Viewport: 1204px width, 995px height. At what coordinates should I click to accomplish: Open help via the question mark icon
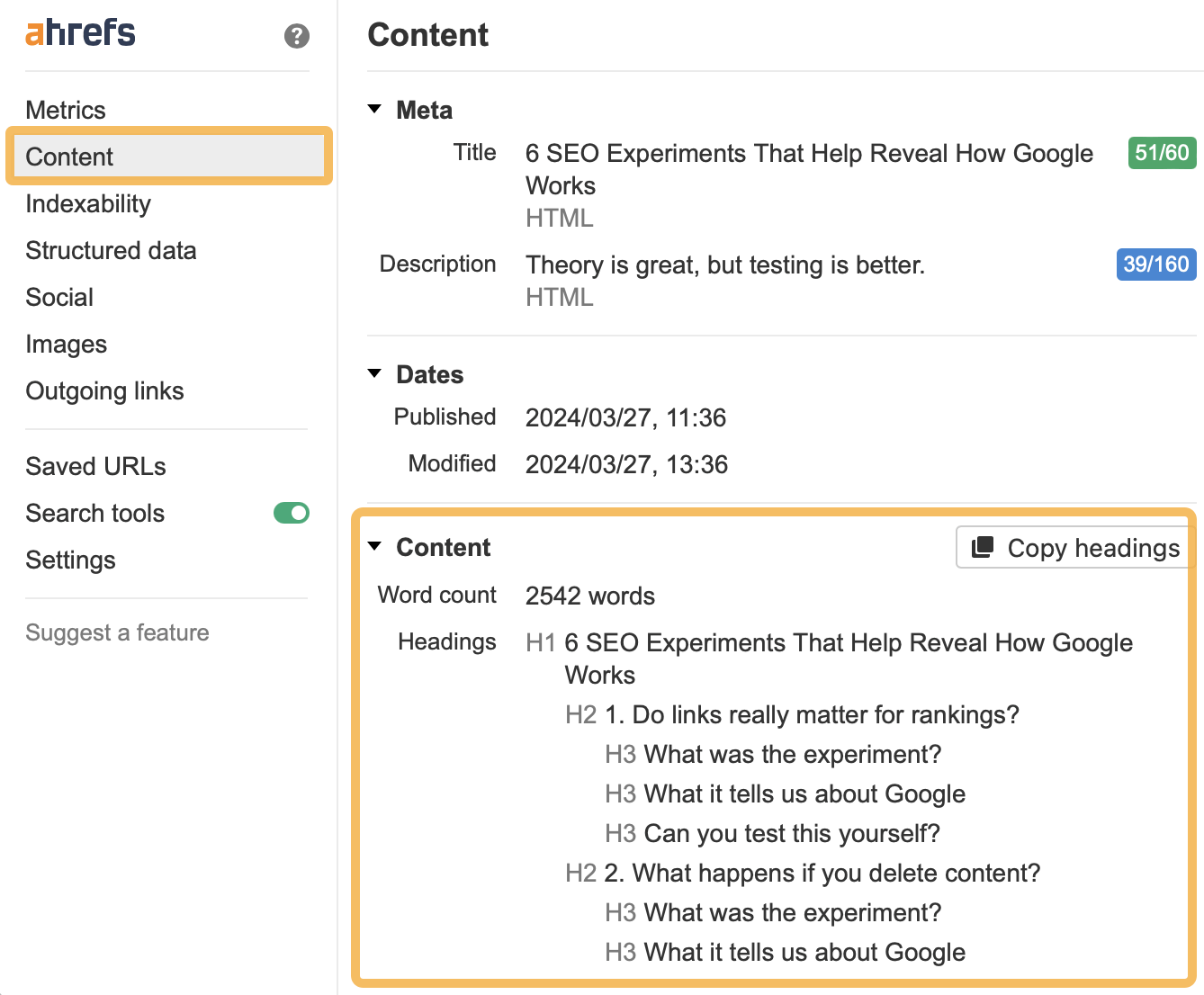pyautogui.click(x=296, y=38)
